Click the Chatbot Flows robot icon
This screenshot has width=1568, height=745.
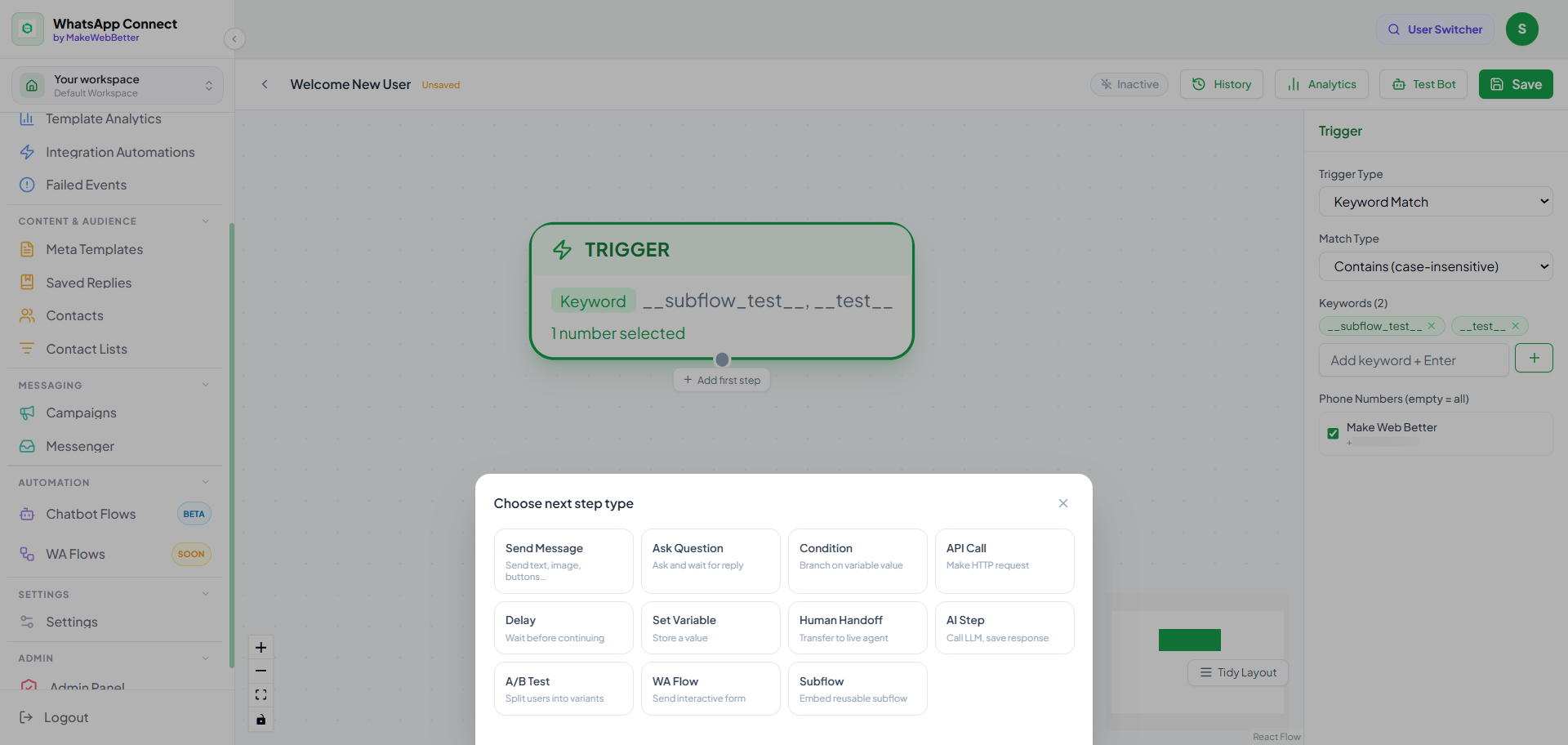(x=27, y=514)
